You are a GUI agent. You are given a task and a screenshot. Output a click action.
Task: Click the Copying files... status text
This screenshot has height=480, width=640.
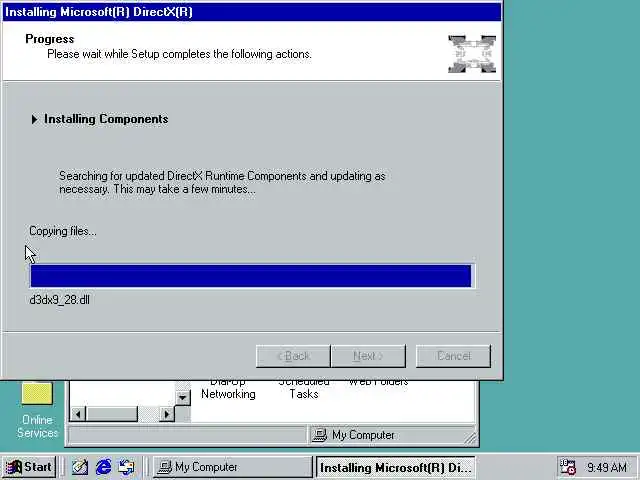[63, 231]
